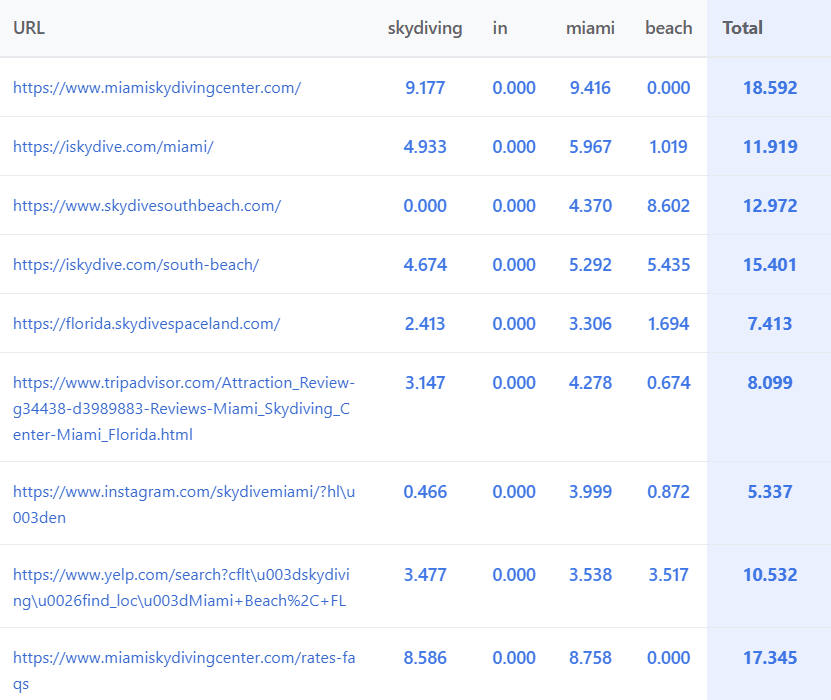831x700 pixels.
Task: Select total value 12.972
Action: [x=770, y=206]
